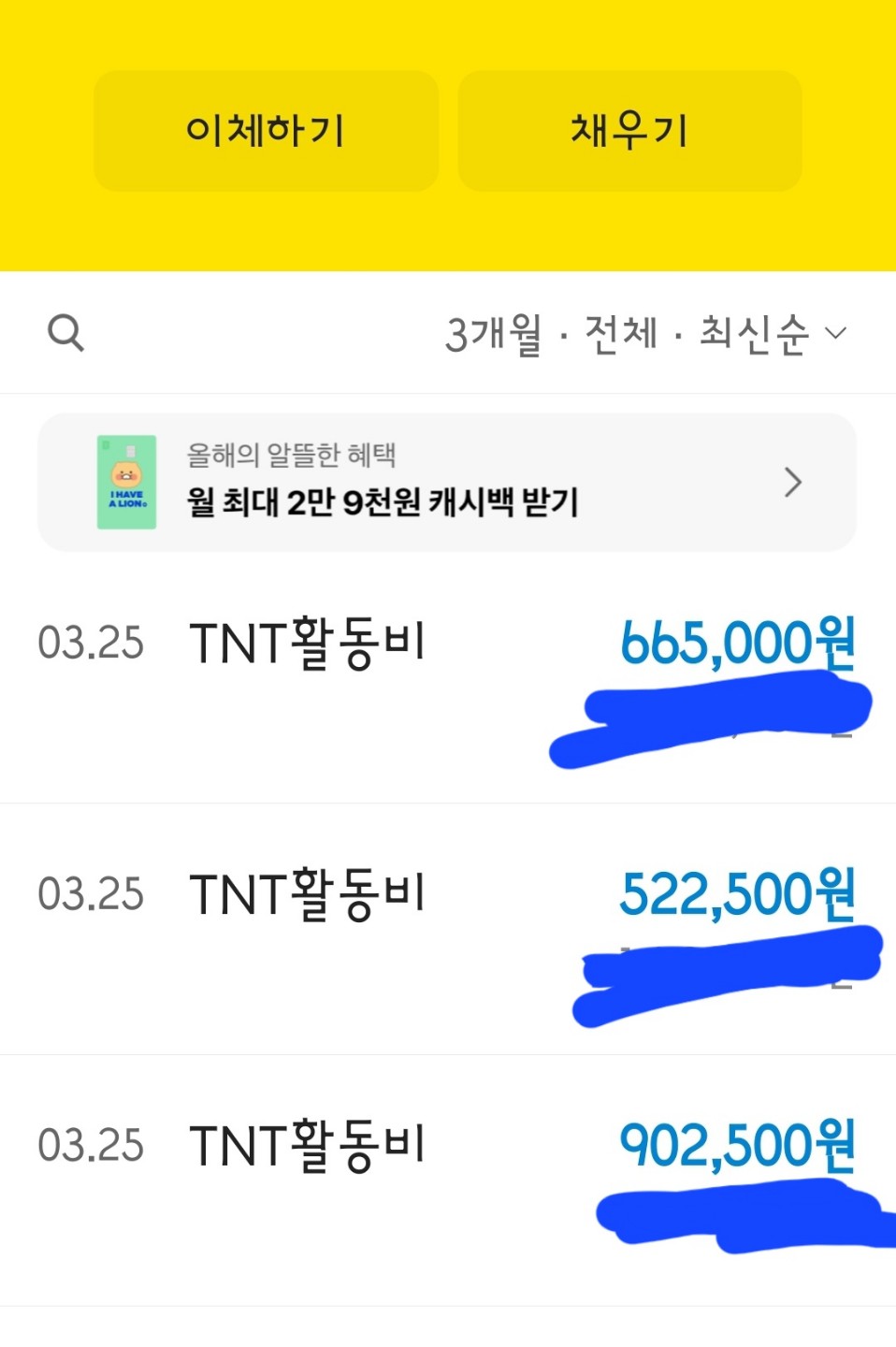This screenshot has height=1347, width=896.
Task: Open the 665,000원 transaction amount
Action: [738, 644]
